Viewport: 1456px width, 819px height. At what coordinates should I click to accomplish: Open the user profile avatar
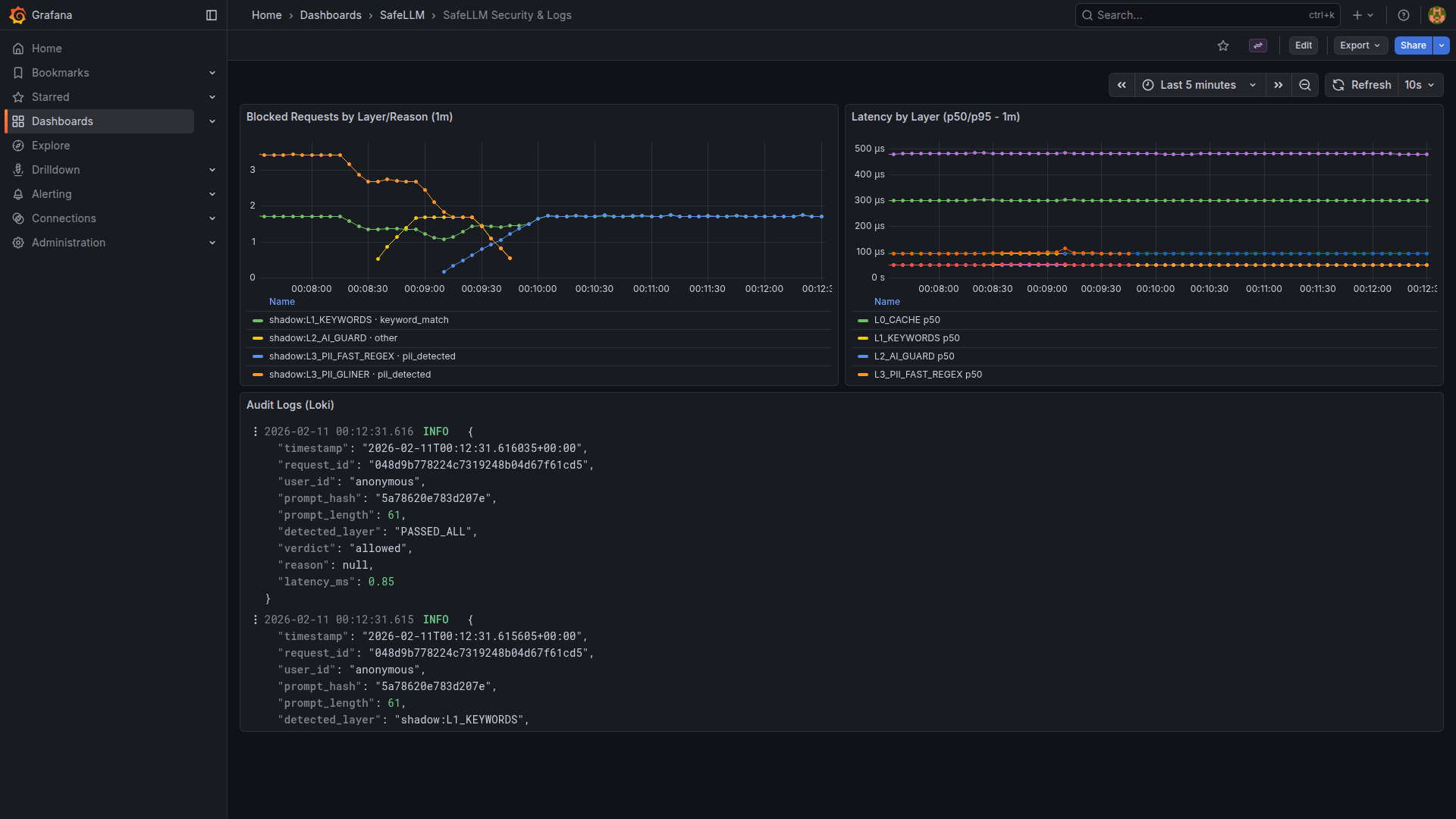pos(1436,15)
